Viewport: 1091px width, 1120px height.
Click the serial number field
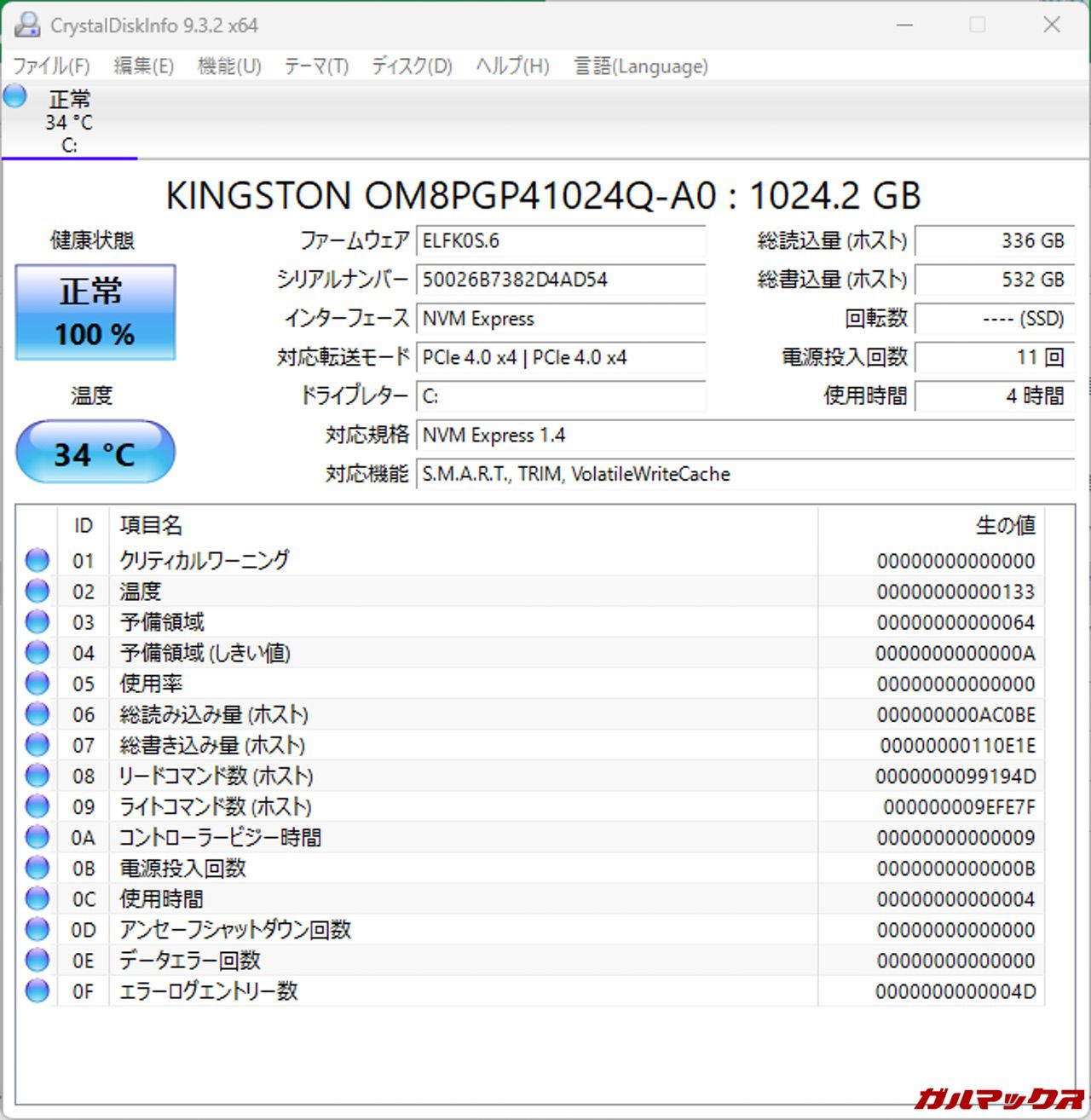tap(560, 280)
